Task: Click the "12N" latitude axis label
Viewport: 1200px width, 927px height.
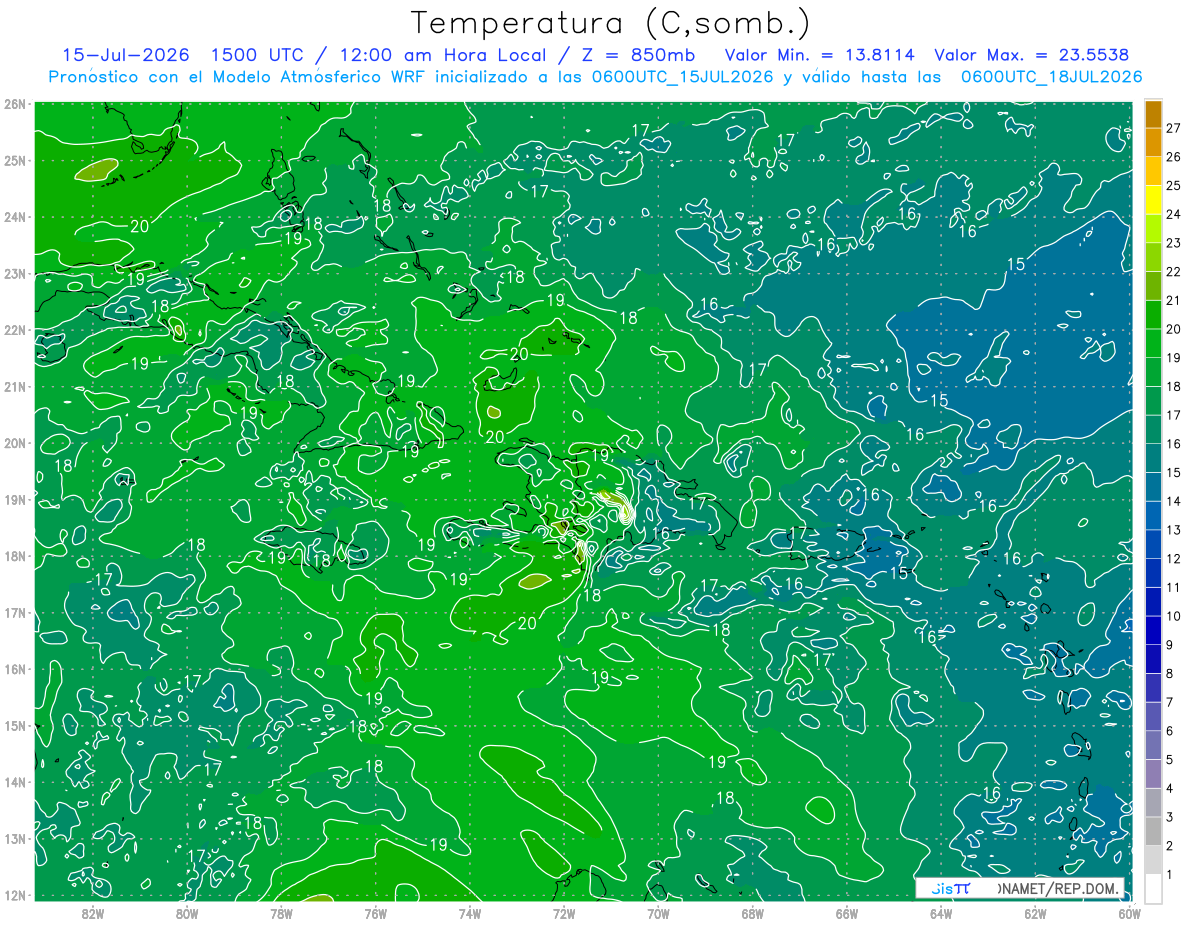Action: (15, 895)
